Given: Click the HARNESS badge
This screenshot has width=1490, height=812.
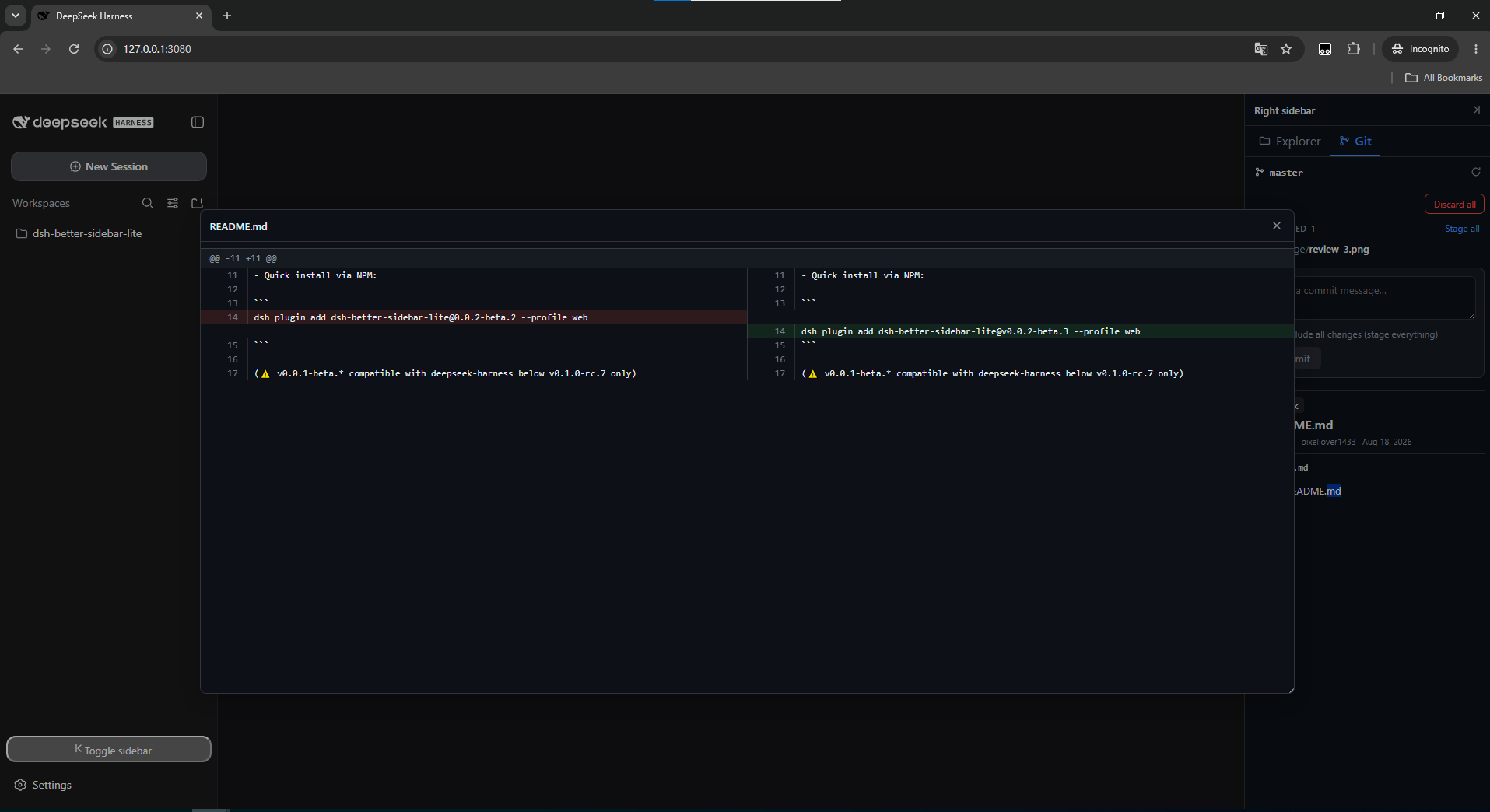Looking at the screenshot, I should [133, 122].
